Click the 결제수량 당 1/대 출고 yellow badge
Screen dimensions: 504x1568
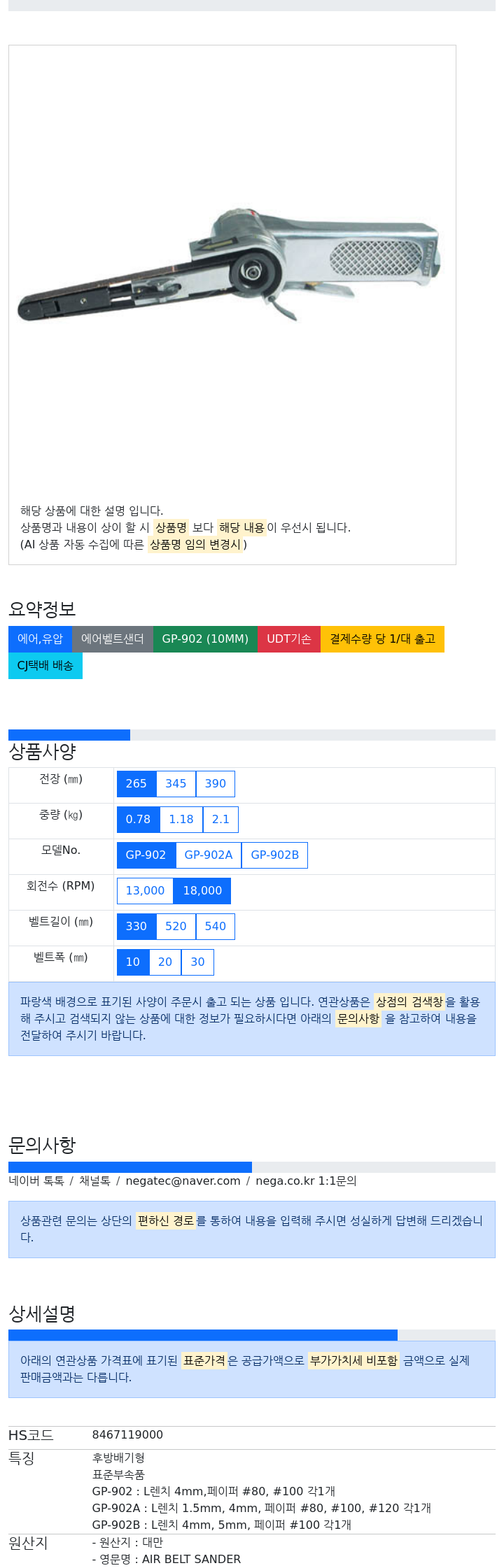click(x=382, y=639)
